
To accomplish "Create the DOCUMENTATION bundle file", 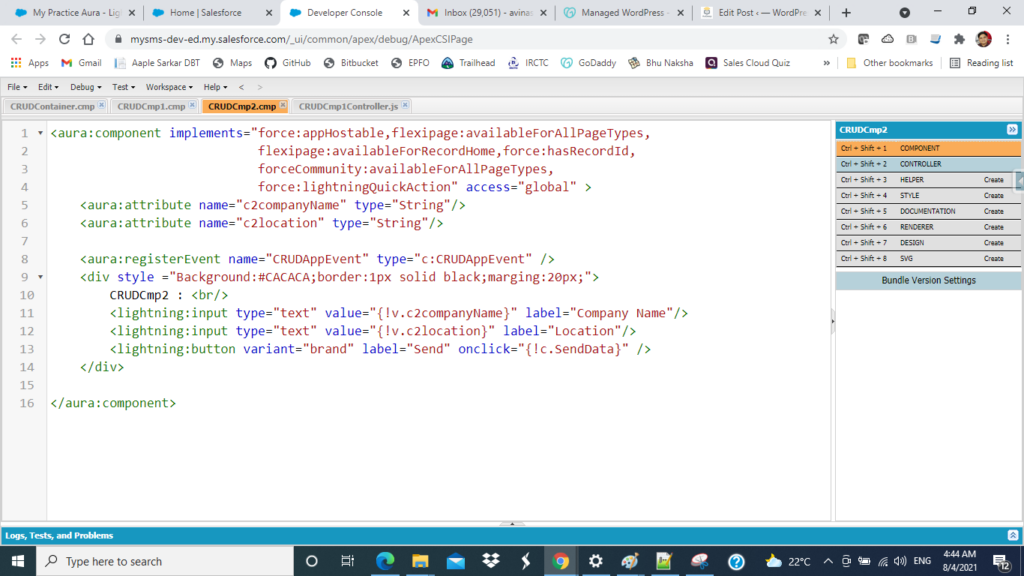I will click(x=993, y=211).
